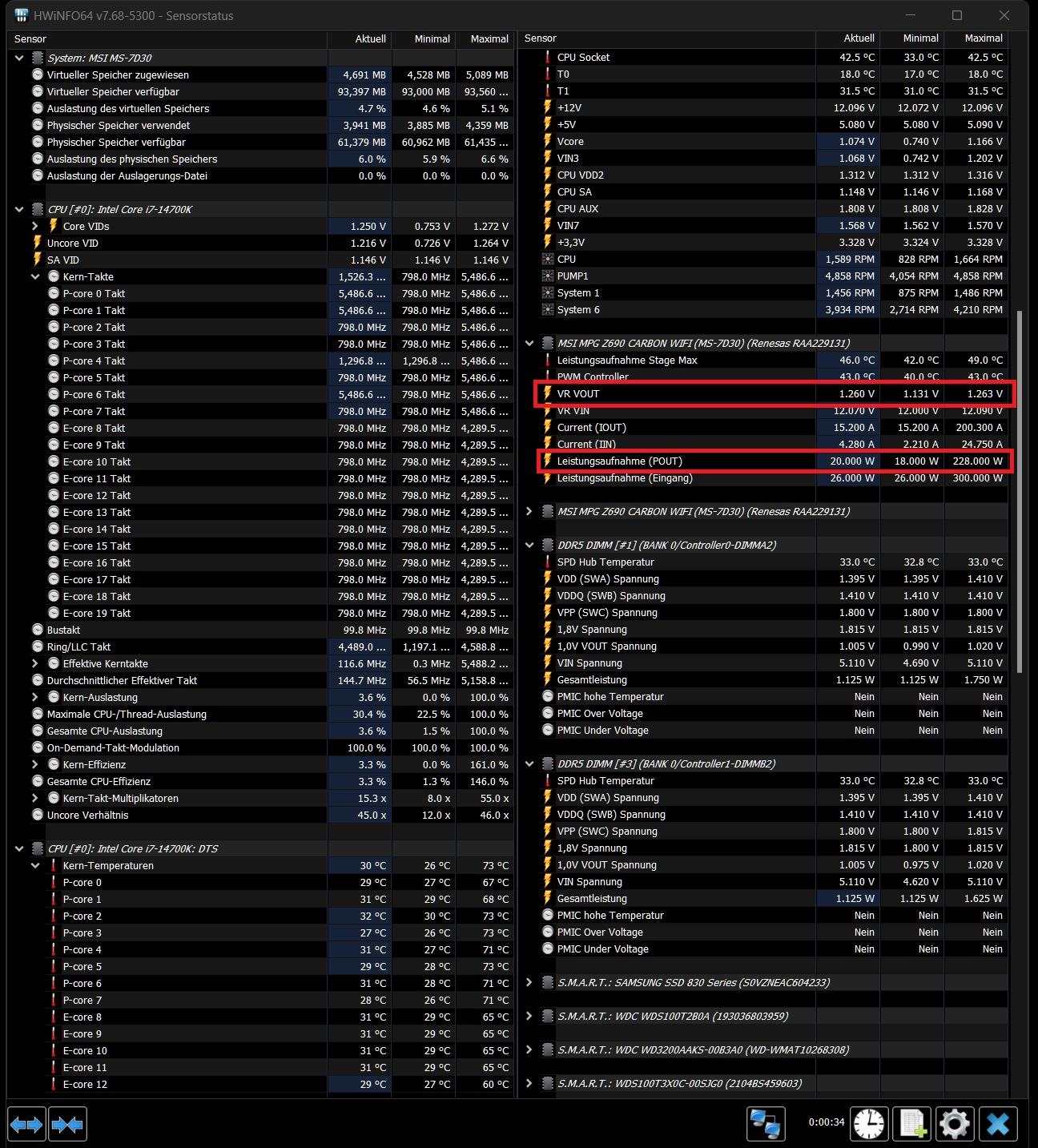Click left panel Sensor column header

pyautogui.click(x=167, y=38)
